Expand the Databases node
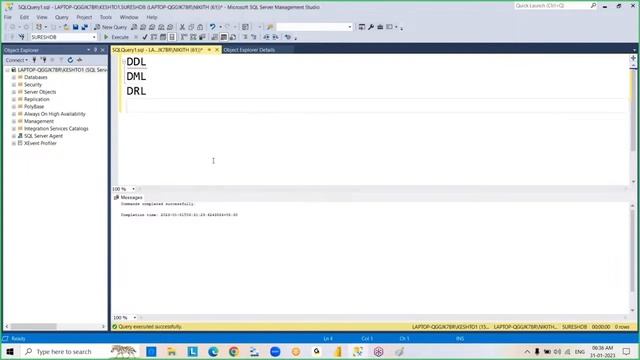The width and height of the screenshot is (640, 360). pos(14,77)
